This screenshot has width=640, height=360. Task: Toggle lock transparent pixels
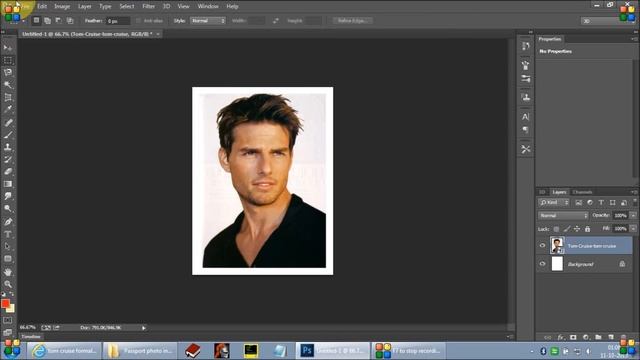point(556,229)
